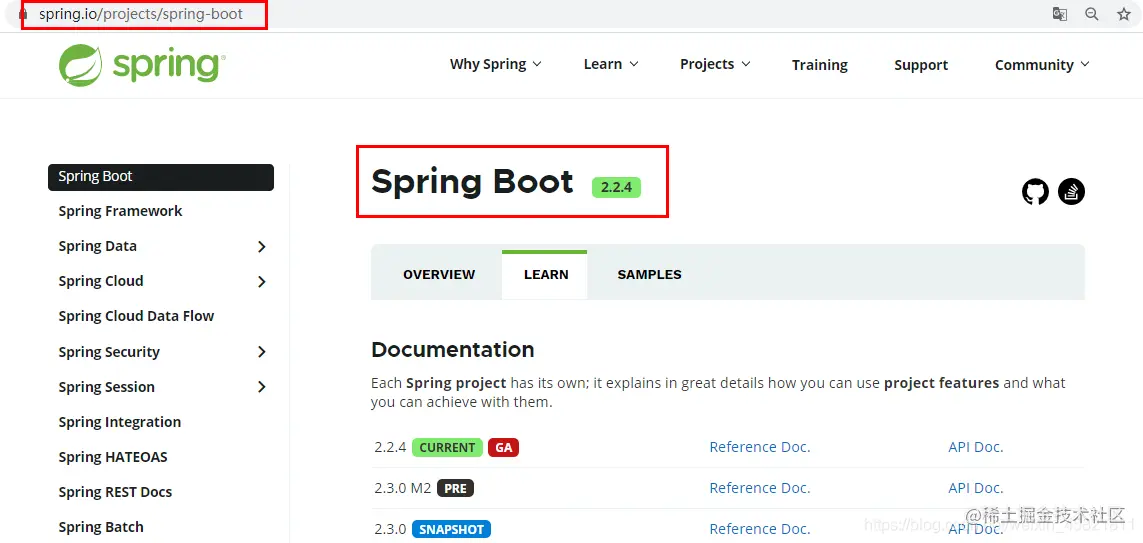This screenshot has height=543, width=1143.
Task: Select Spring Integration in the sidebar
Action: click(120, 422)
